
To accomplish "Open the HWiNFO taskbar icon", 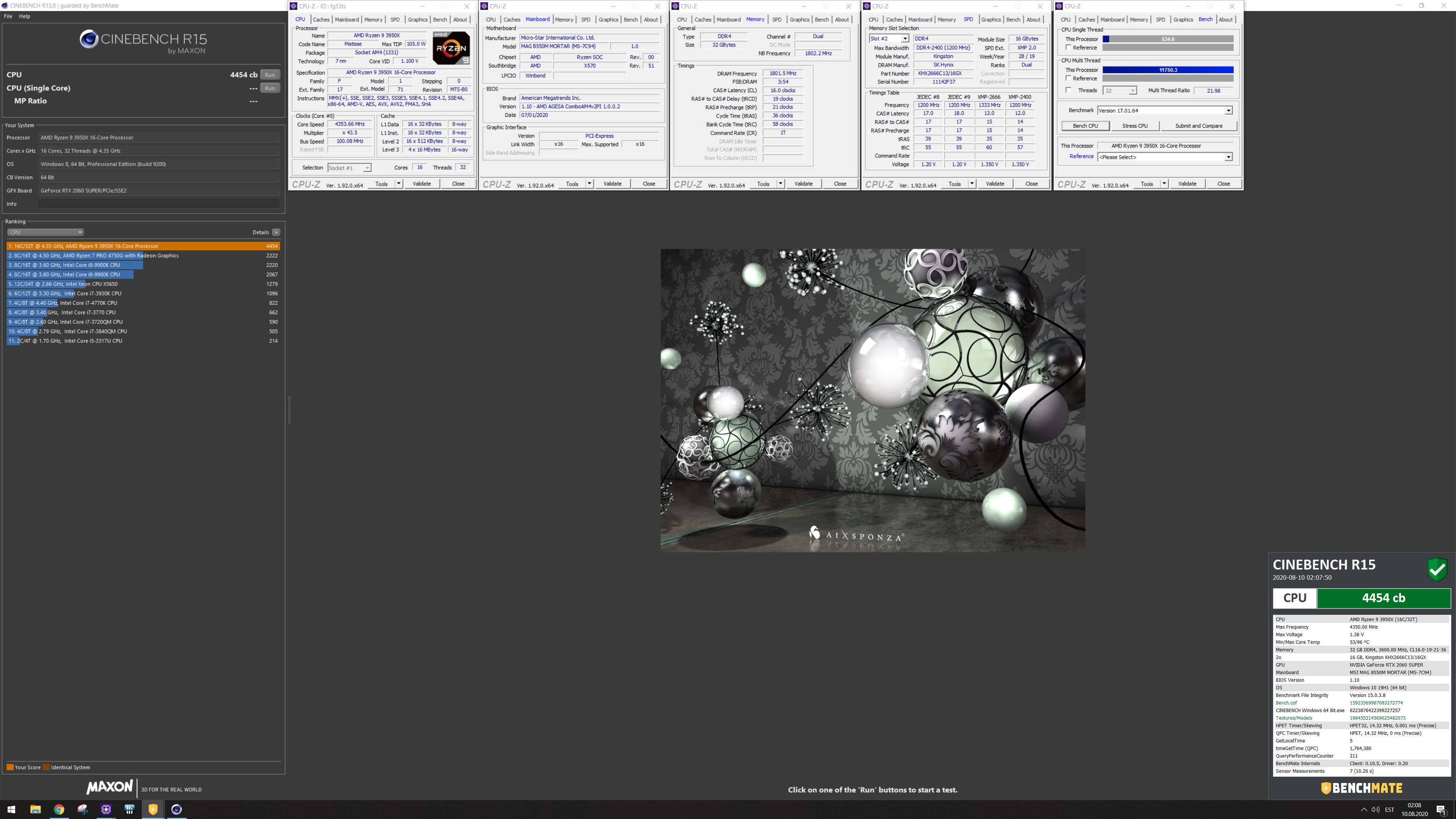I will pyautogui.click(x=129, y=810).
